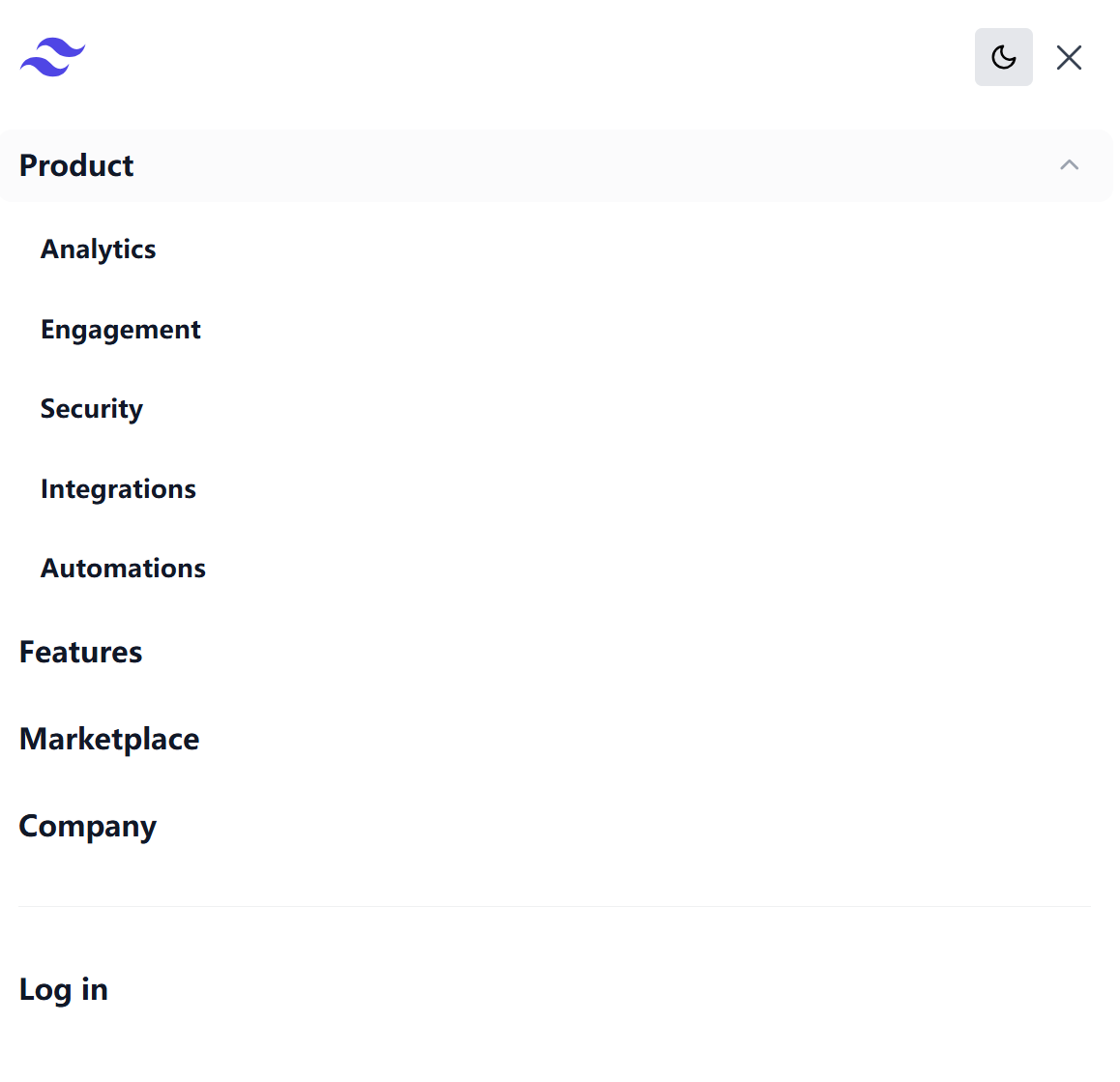This screenshot has height=1082, width=1120.
Task: Collapse the Product section chevron
Action: (x=1069, y=165)
